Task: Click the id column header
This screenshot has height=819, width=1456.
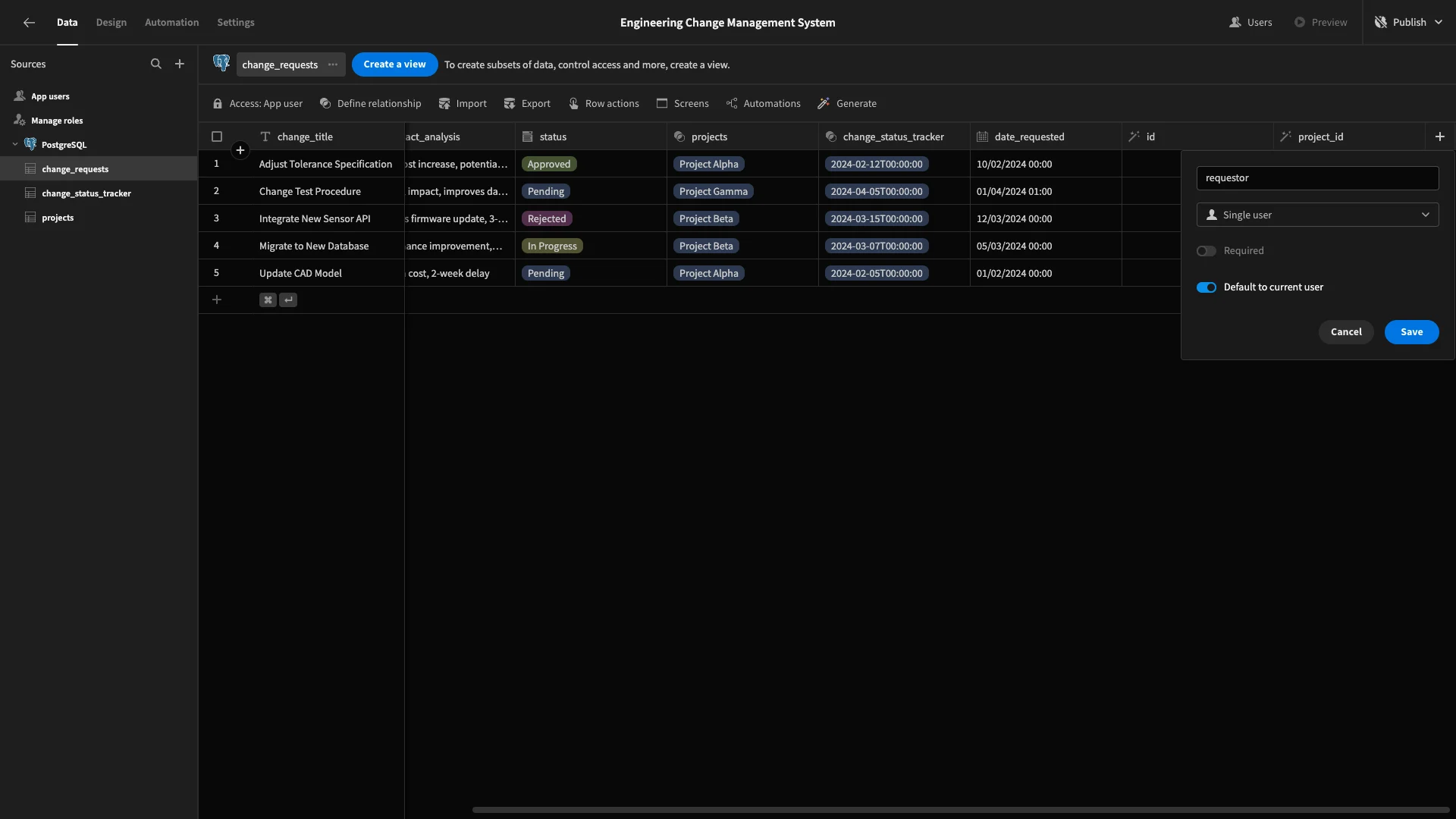Action: [1198, 137]
